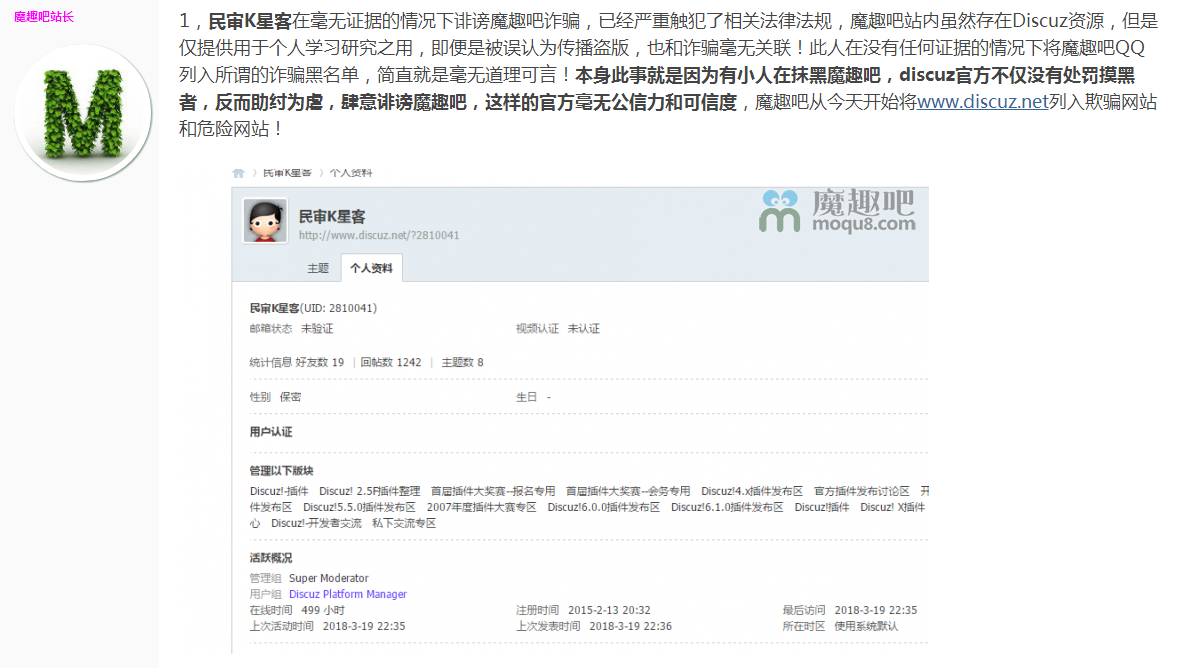This screenshot has height=668, width=1177.
Task: Click the UID: 2810041 label
Action: pyautogui.click(x=339, y=308)
